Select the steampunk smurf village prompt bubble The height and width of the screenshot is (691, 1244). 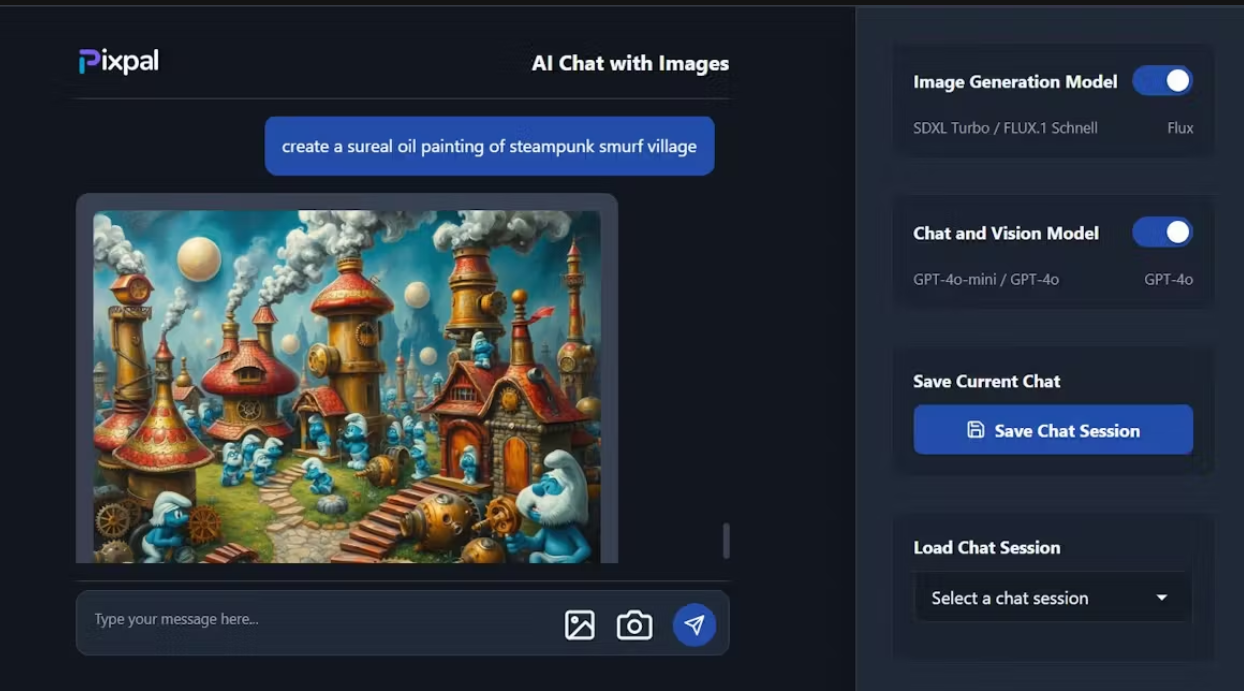pos(489,146)
